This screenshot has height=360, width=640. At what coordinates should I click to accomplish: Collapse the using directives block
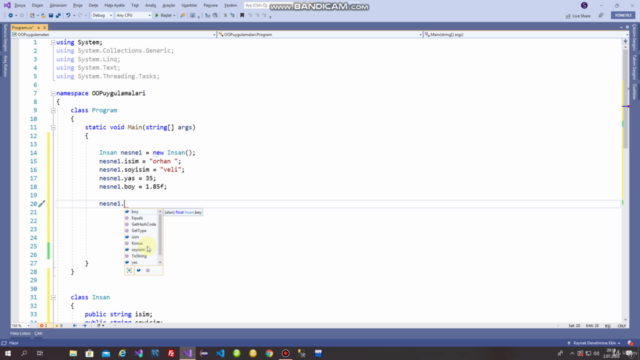tap(53, 42)
